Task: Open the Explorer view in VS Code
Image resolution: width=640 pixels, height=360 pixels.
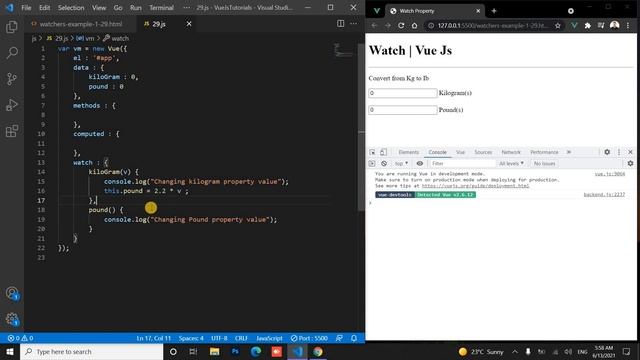Action: click(x=12, y=27)
